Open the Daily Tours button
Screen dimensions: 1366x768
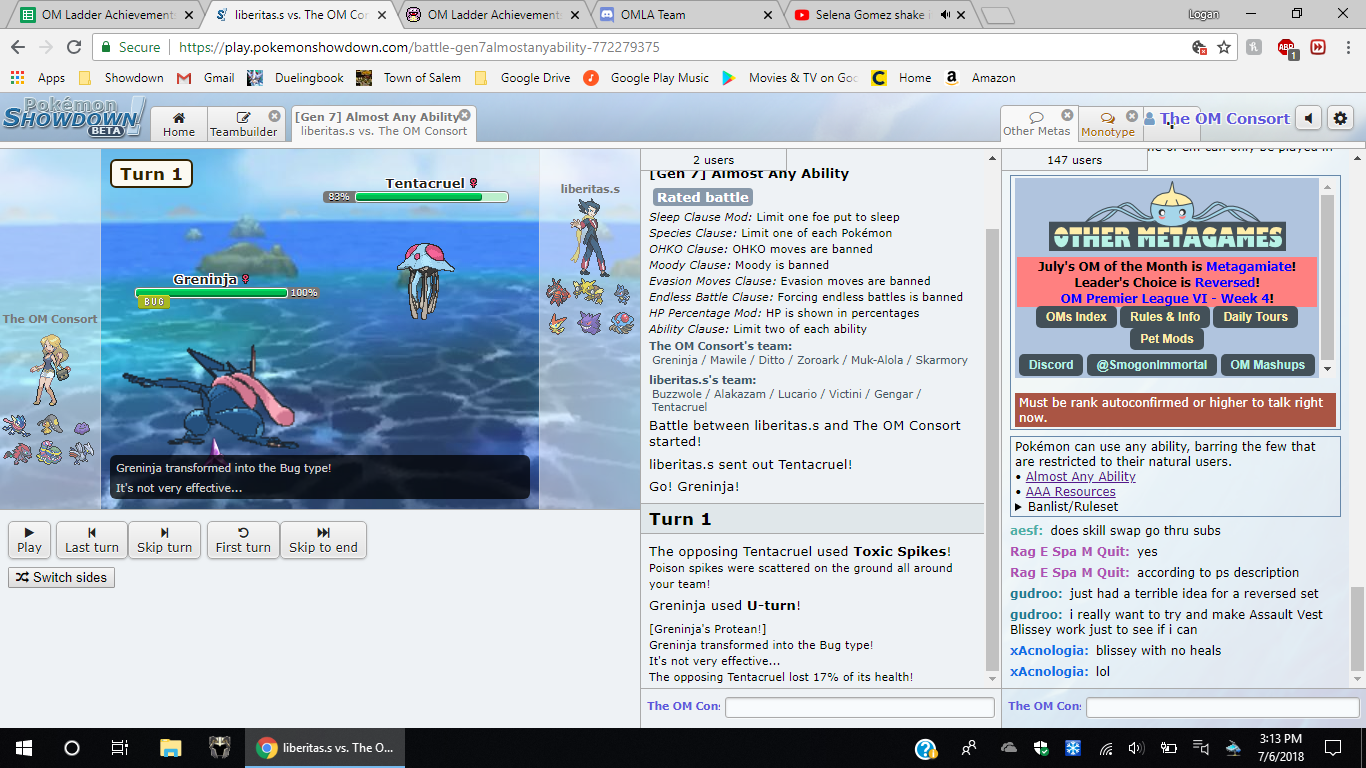coord(1255,317)
